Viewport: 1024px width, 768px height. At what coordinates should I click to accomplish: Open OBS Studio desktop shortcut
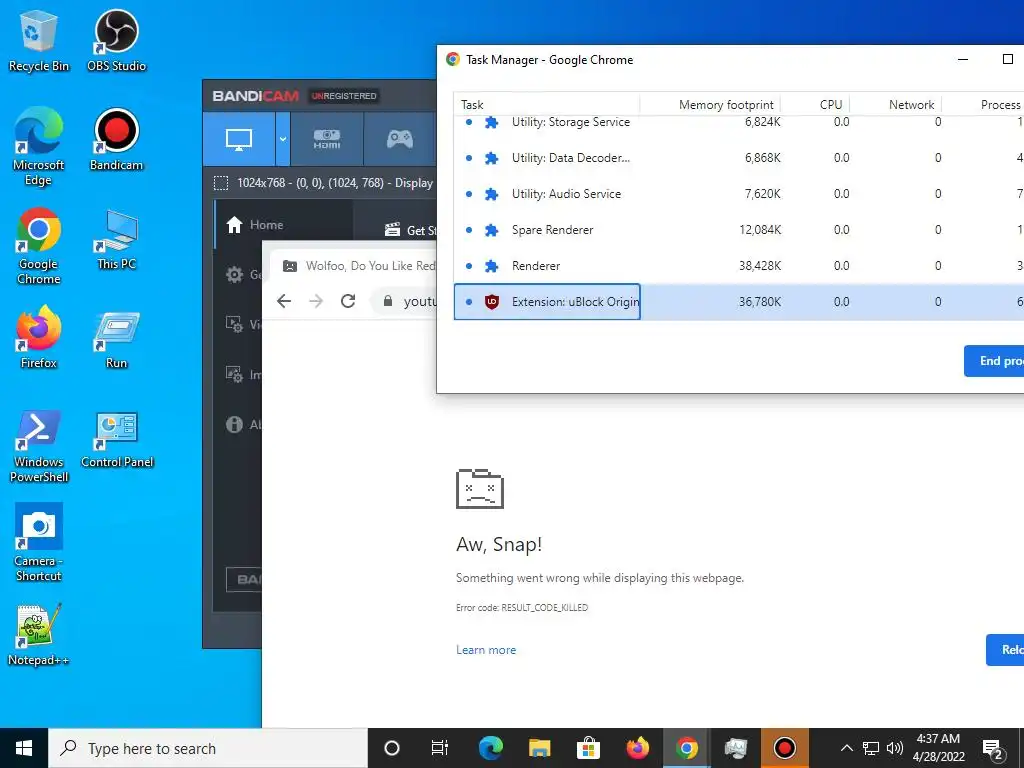coord(116,42)
